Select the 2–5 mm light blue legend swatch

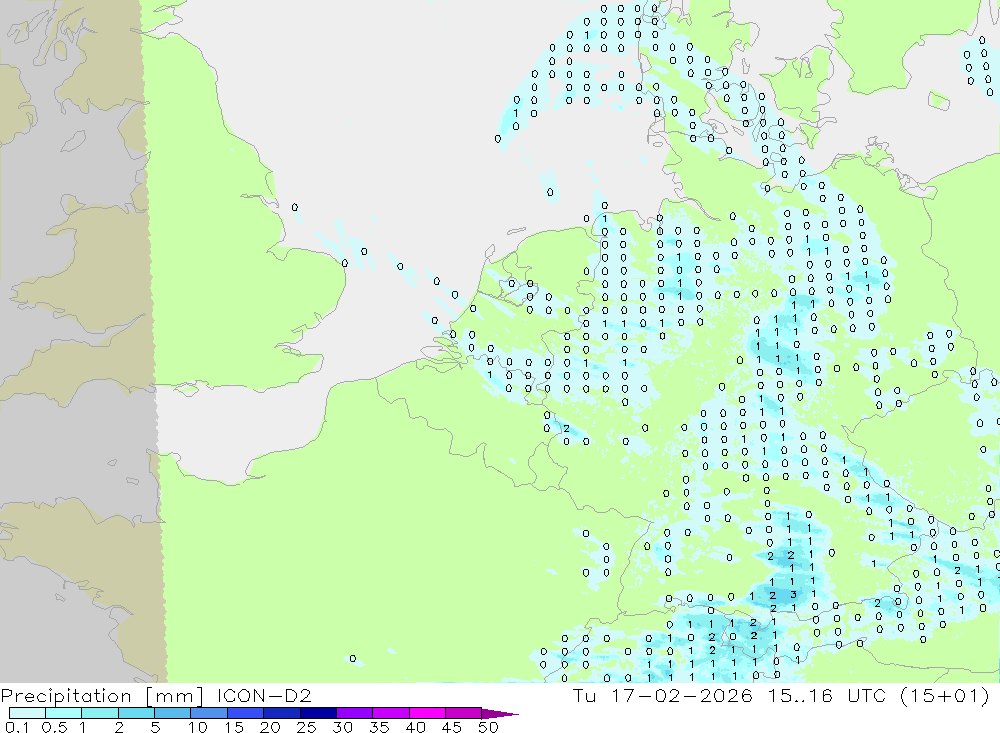click(x=136, y=713)
